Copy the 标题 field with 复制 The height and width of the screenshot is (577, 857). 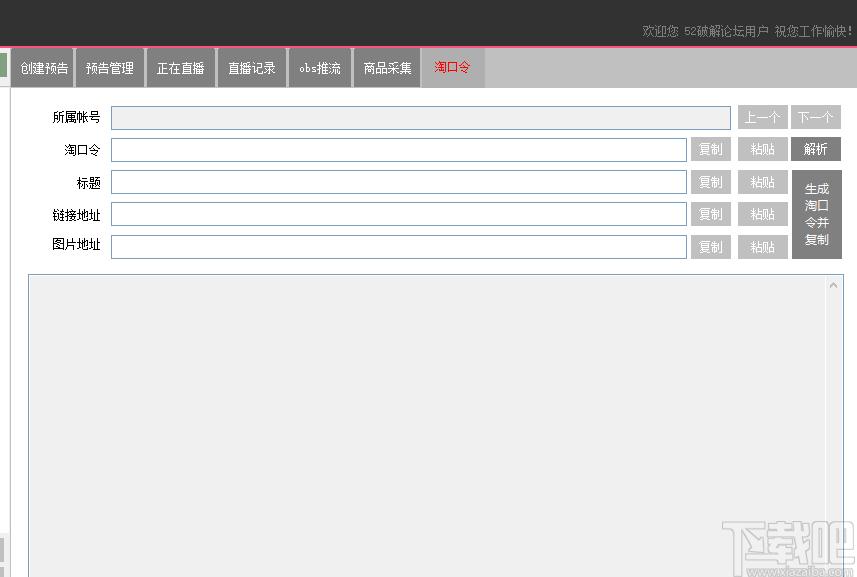[x=711, y=182]
